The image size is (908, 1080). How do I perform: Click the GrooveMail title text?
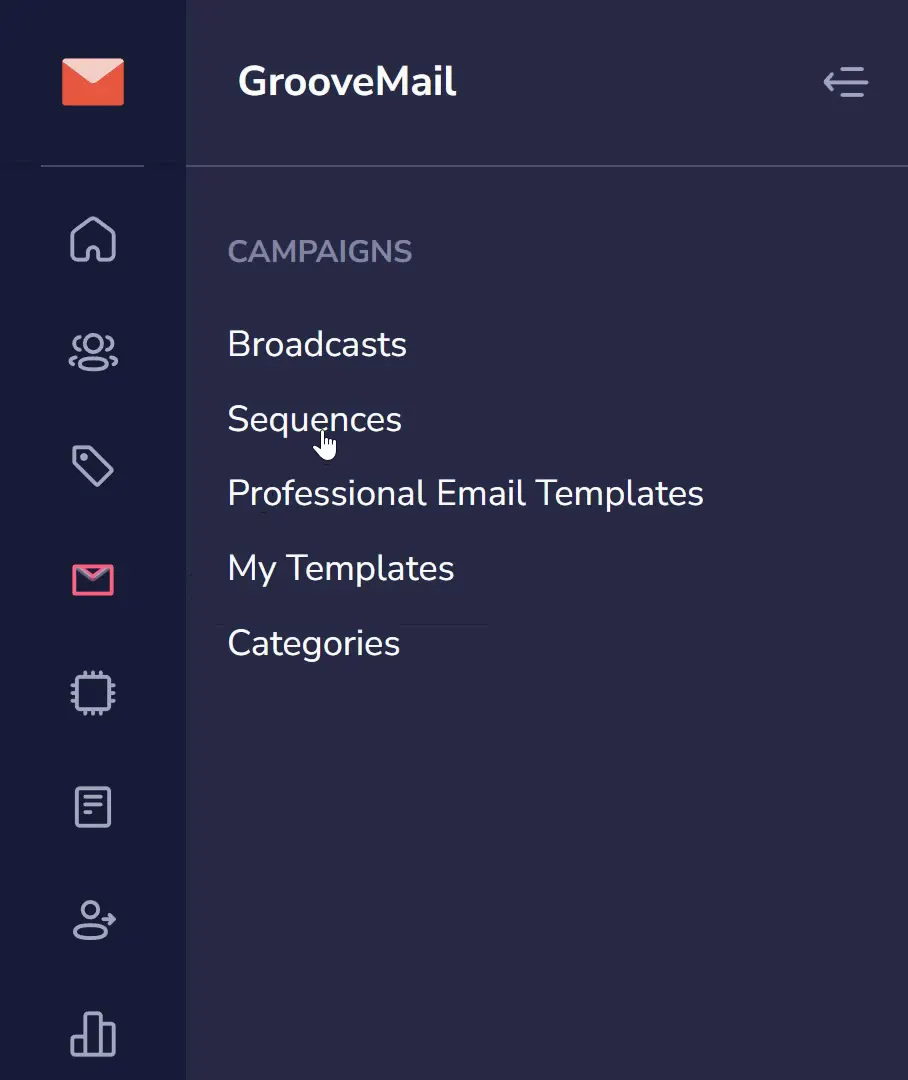tap(347, 81)
